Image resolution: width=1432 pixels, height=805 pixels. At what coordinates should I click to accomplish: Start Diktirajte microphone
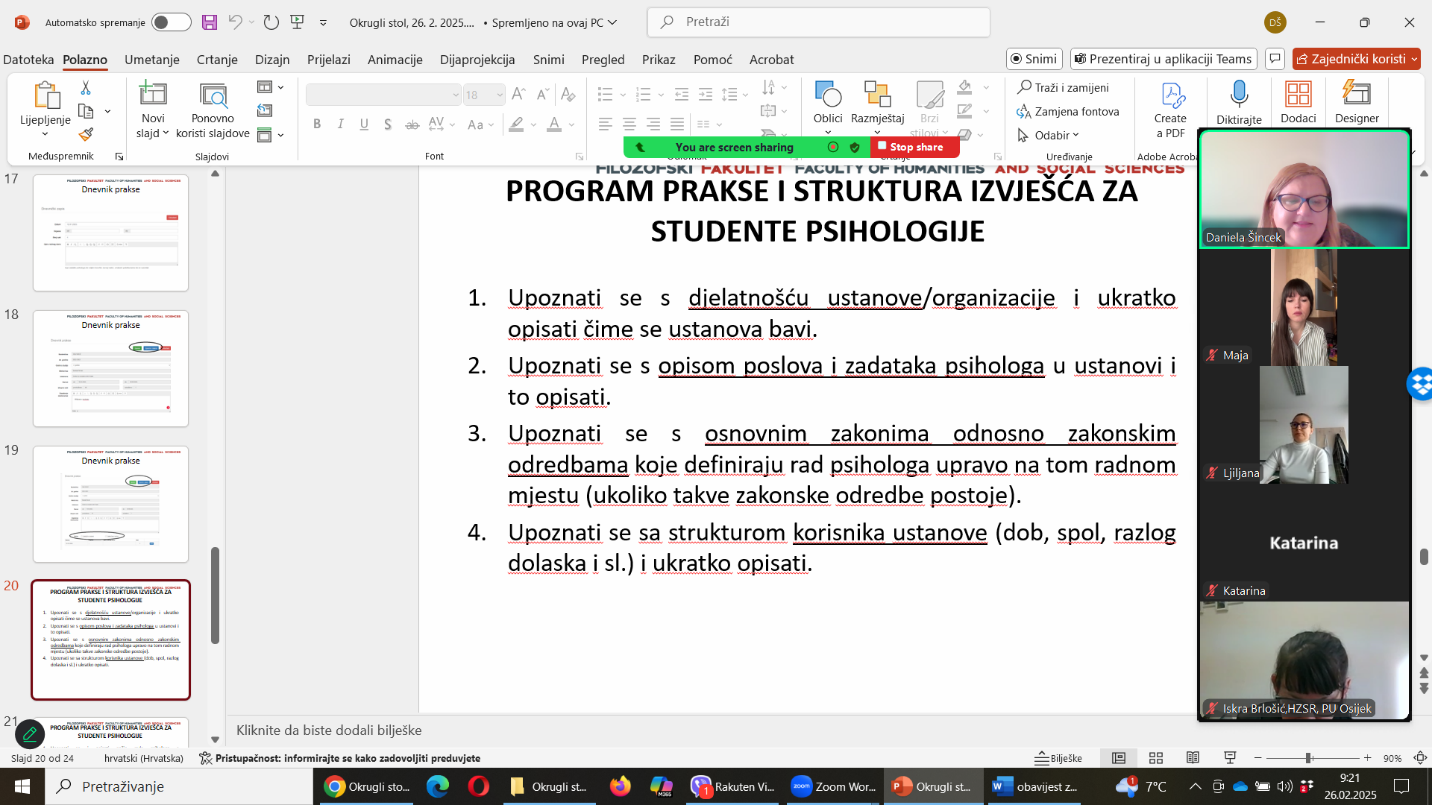click(1239, 103)
